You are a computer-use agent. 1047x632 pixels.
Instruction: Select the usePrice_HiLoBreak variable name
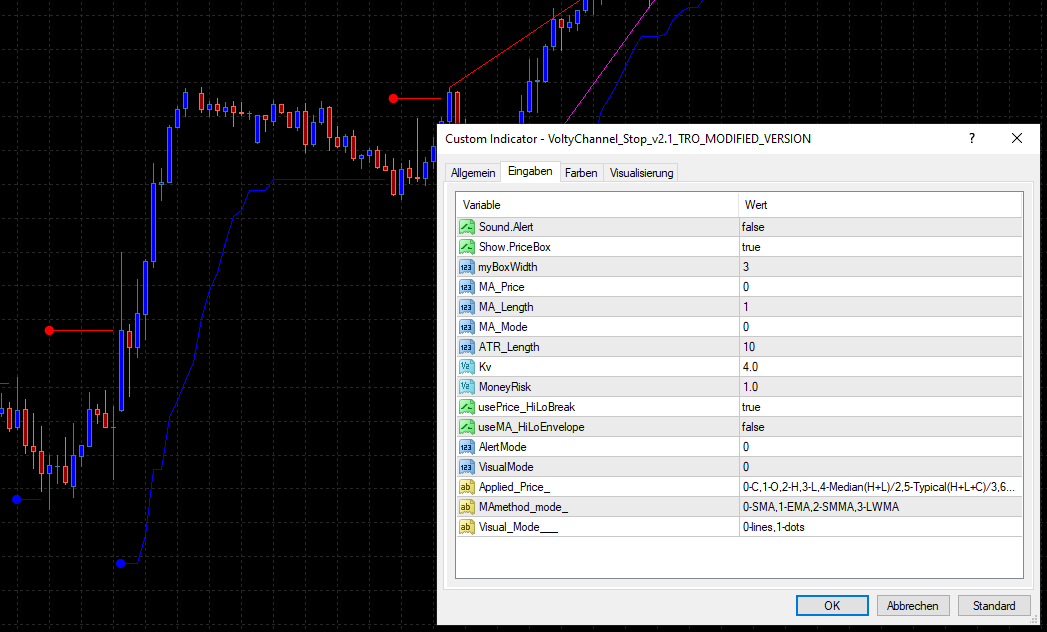[x=526, y=407]
